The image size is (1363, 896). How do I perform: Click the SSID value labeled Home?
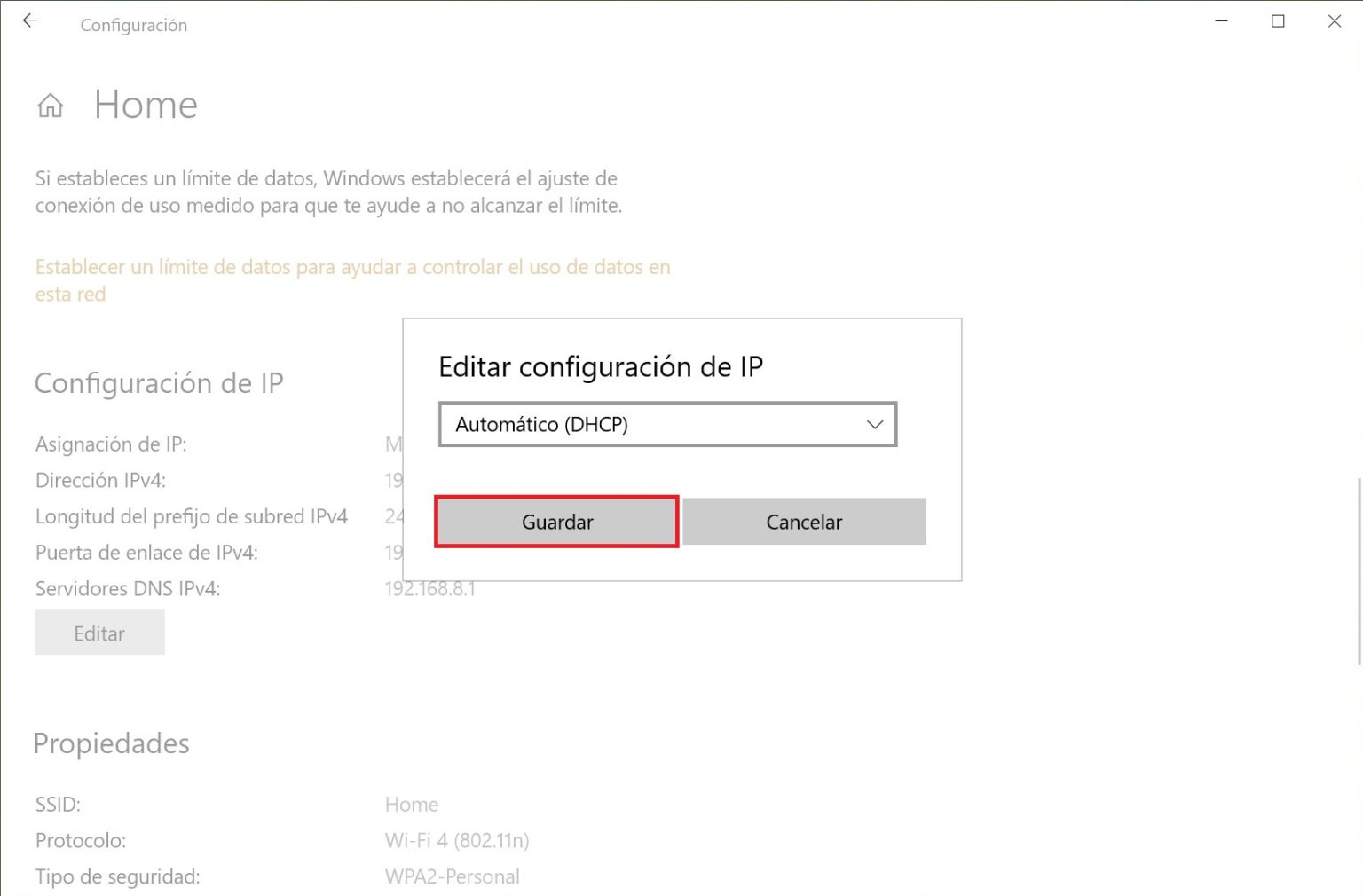(411, 804)
